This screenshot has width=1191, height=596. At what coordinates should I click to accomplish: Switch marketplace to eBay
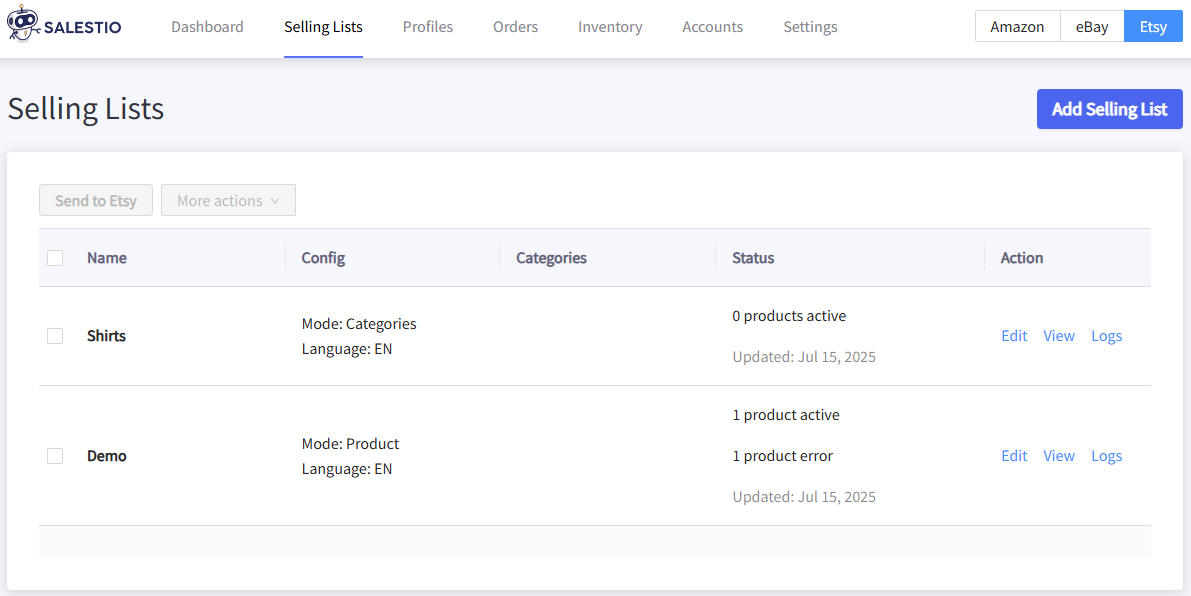coord(1092,27)
